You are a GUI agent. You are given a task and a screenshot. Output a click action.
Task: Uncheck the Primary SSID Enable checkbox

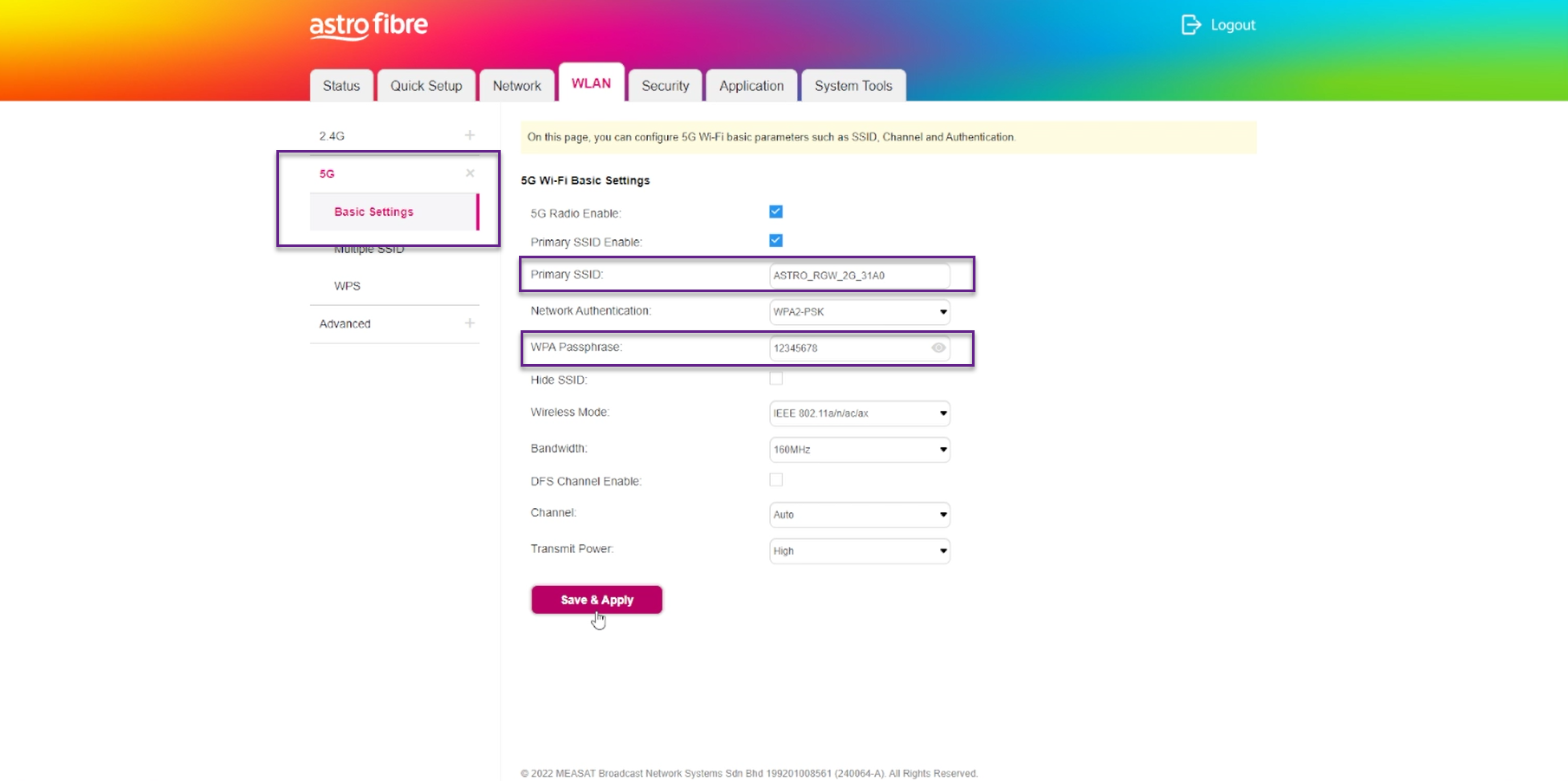tap(776, 241)
